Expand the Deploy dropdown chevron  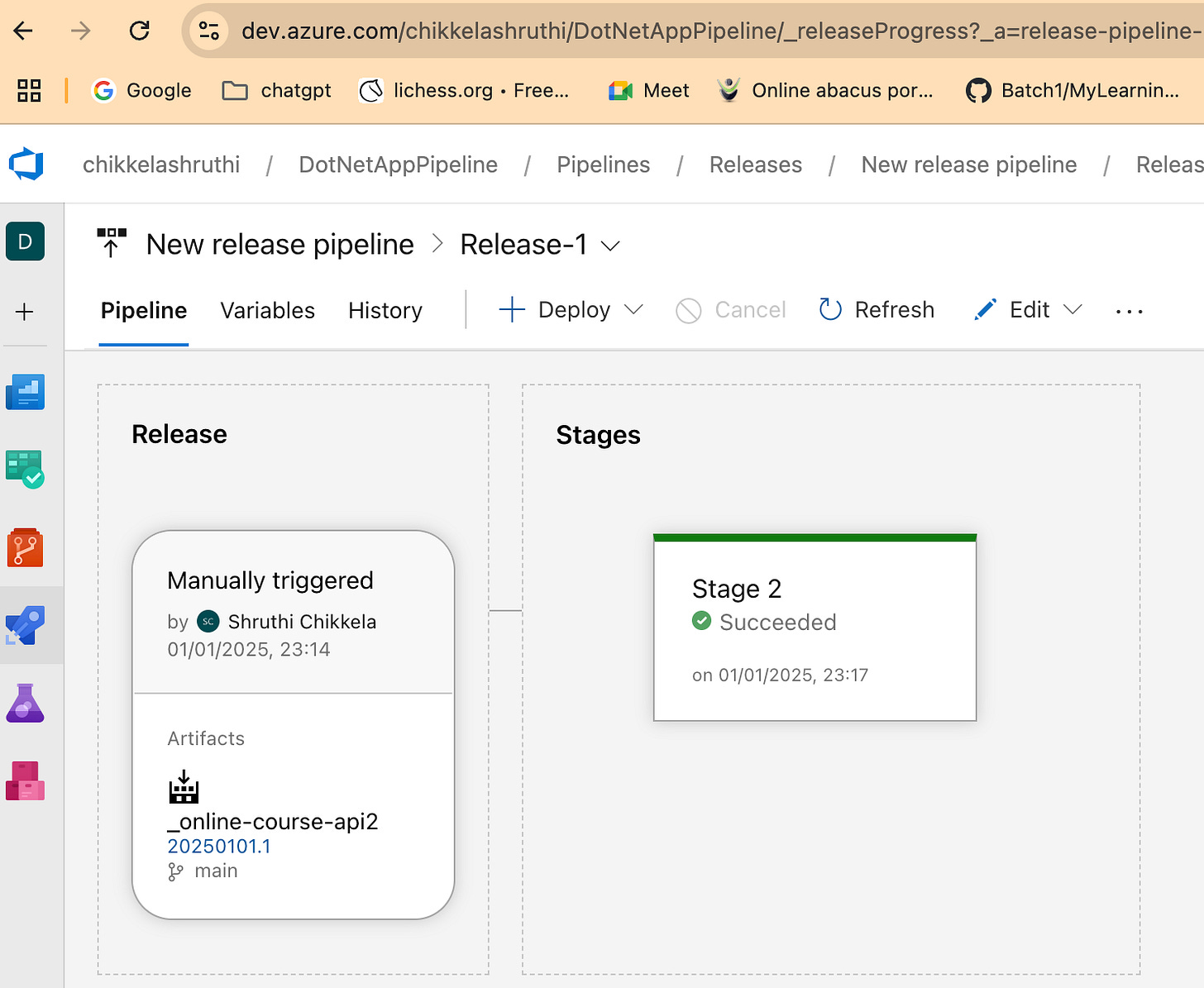(x=633, y=309)
